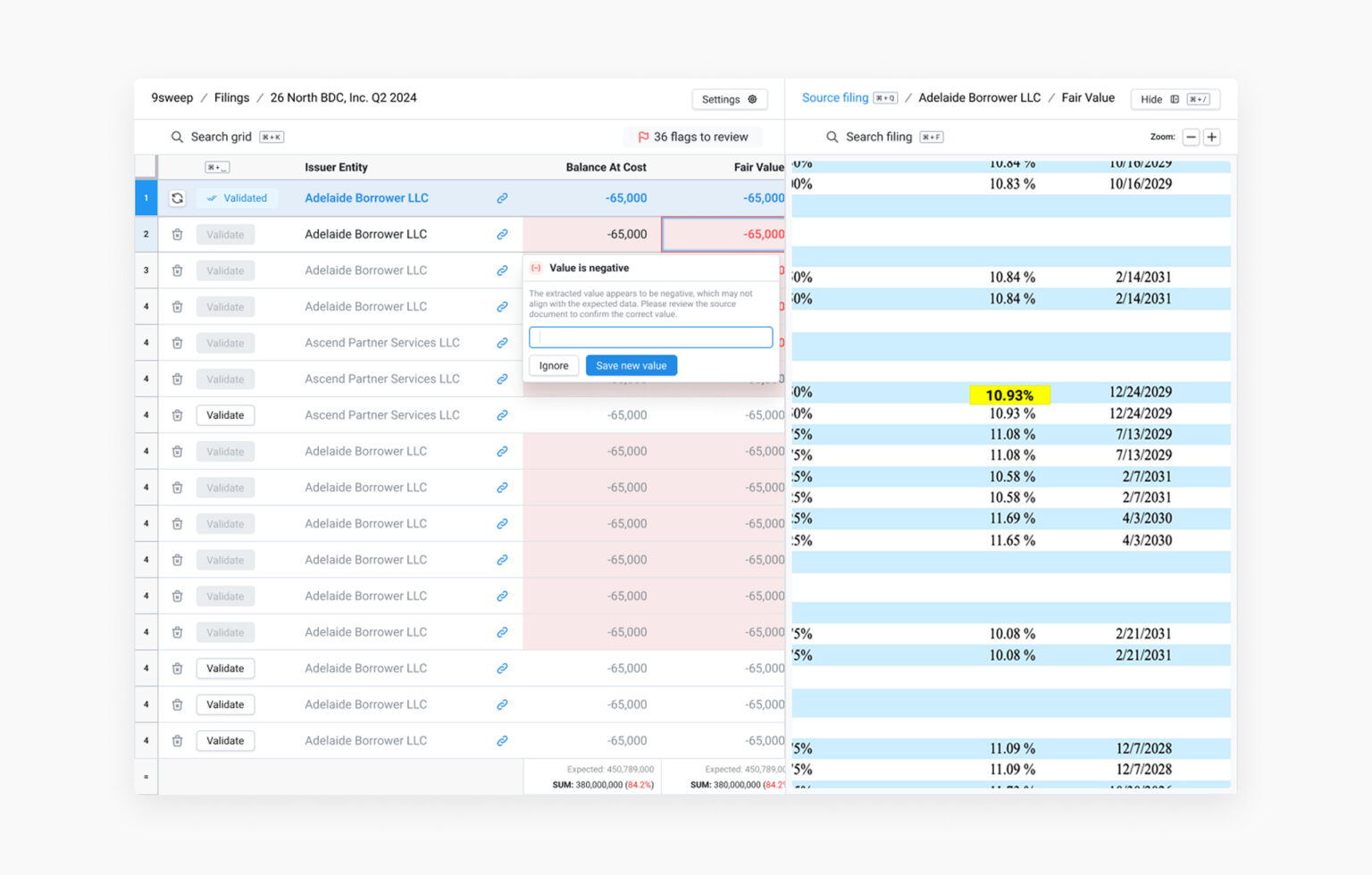Validate the active Ascend Partner Services LLC row
Viewport: 1372px width, 875px height.
225,415
